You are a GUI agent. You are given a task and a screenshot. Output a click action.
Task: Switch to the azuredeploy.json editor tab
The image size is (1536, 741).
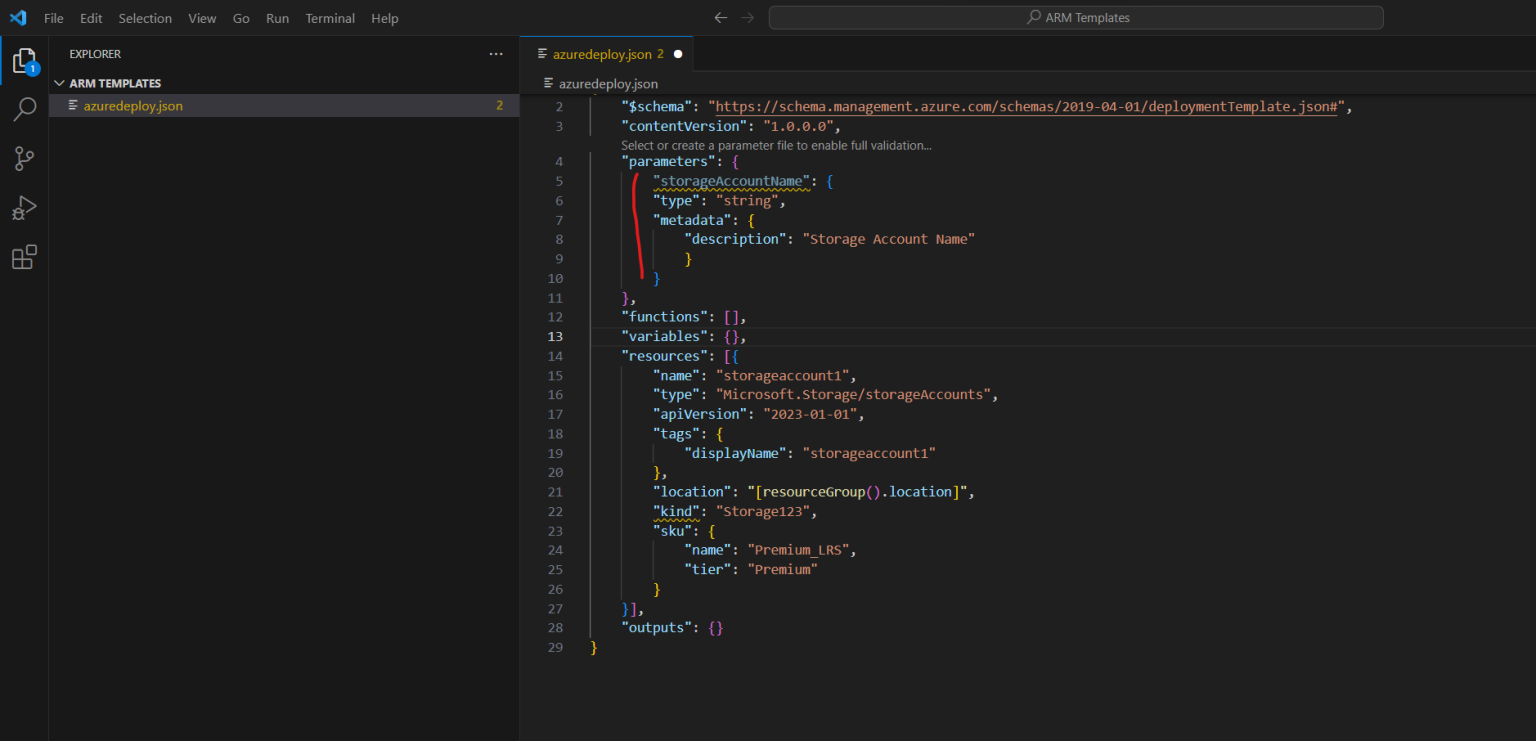601,54
